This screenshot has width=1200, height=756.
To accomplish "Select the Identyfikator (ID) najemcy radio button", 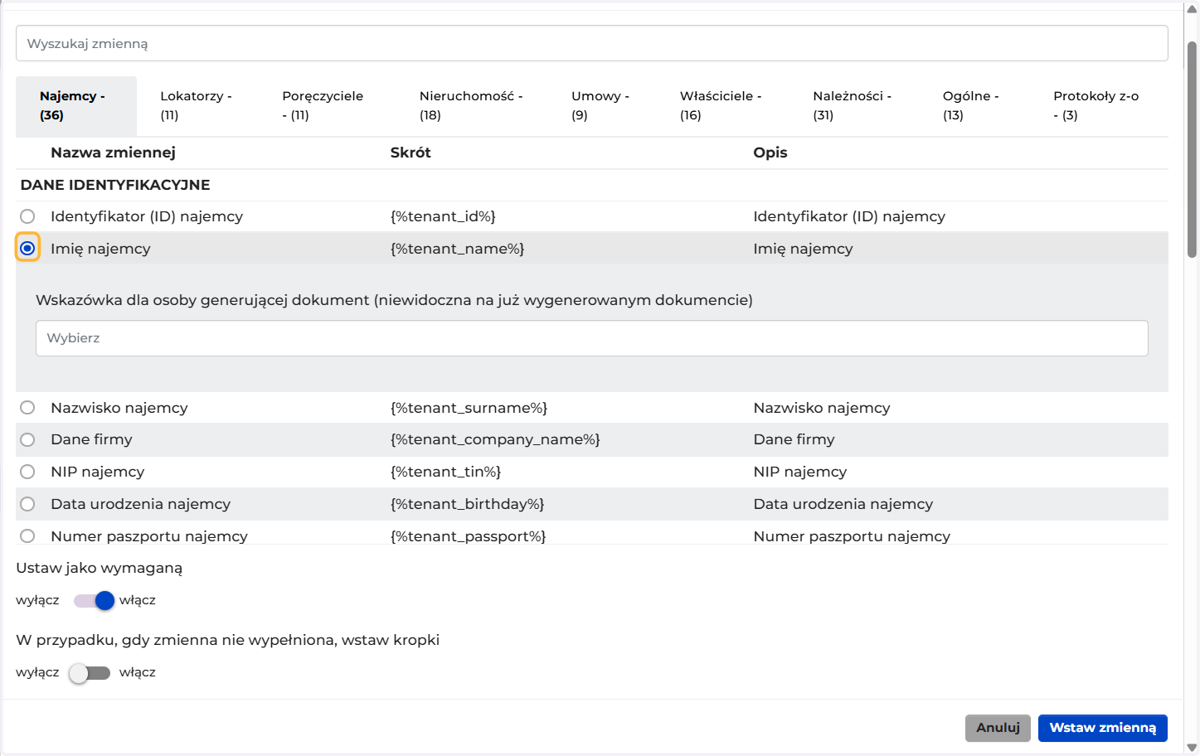I will click(27, 216).
